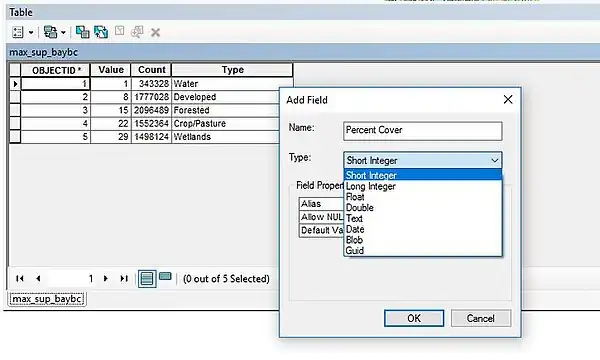Click the Alias property row
The height and width of the screenshot is (360, 600).
[321, 204]
